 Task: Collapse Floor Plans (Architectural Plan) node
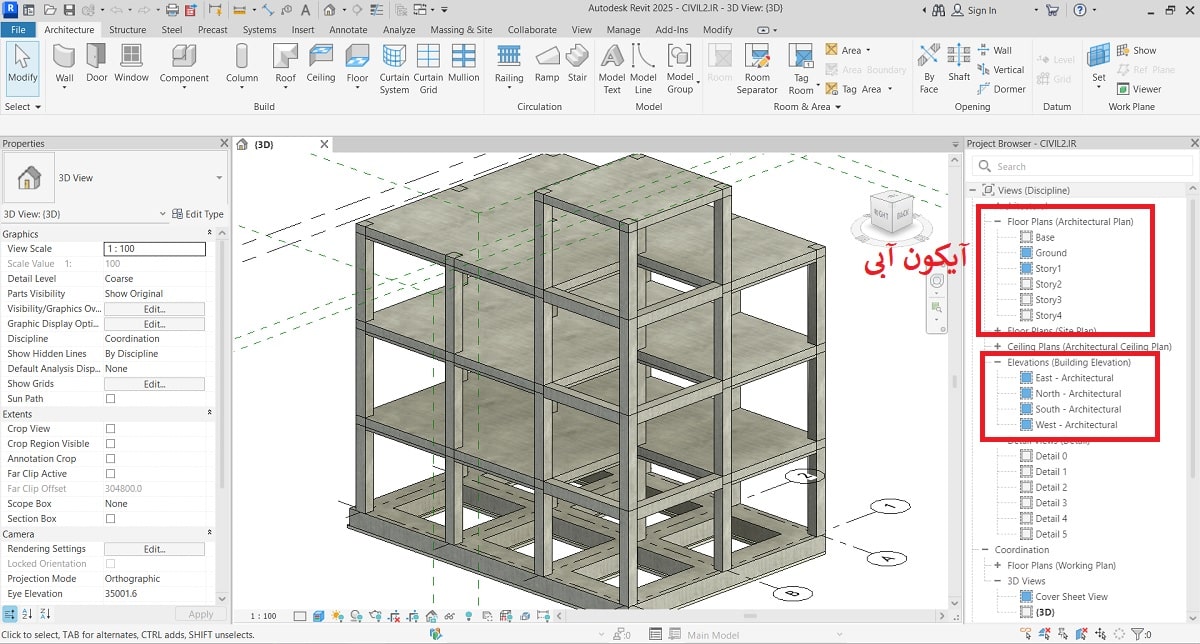[x=997, y=222]
